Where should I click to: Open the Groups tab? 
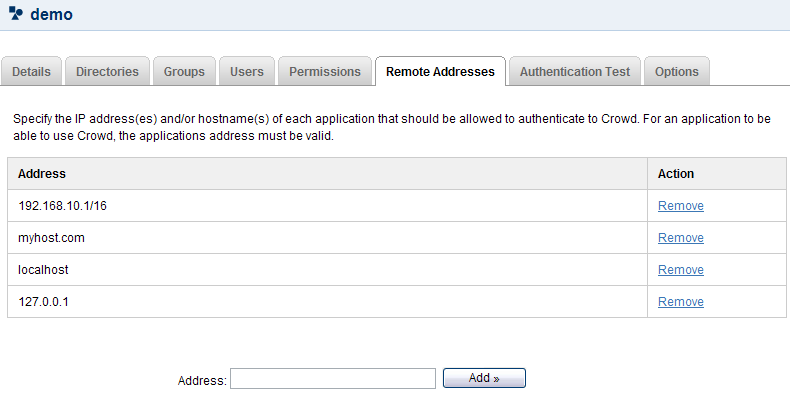pyautogui.click(x=184, y=72)
